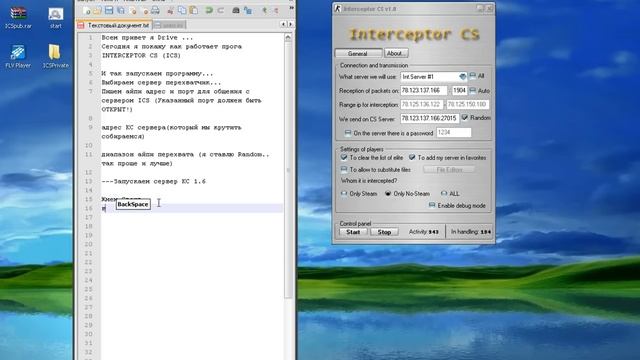Expand the toolbar overflow chevron
This screenshot has height=360, width=640.
tap(291, 8)
